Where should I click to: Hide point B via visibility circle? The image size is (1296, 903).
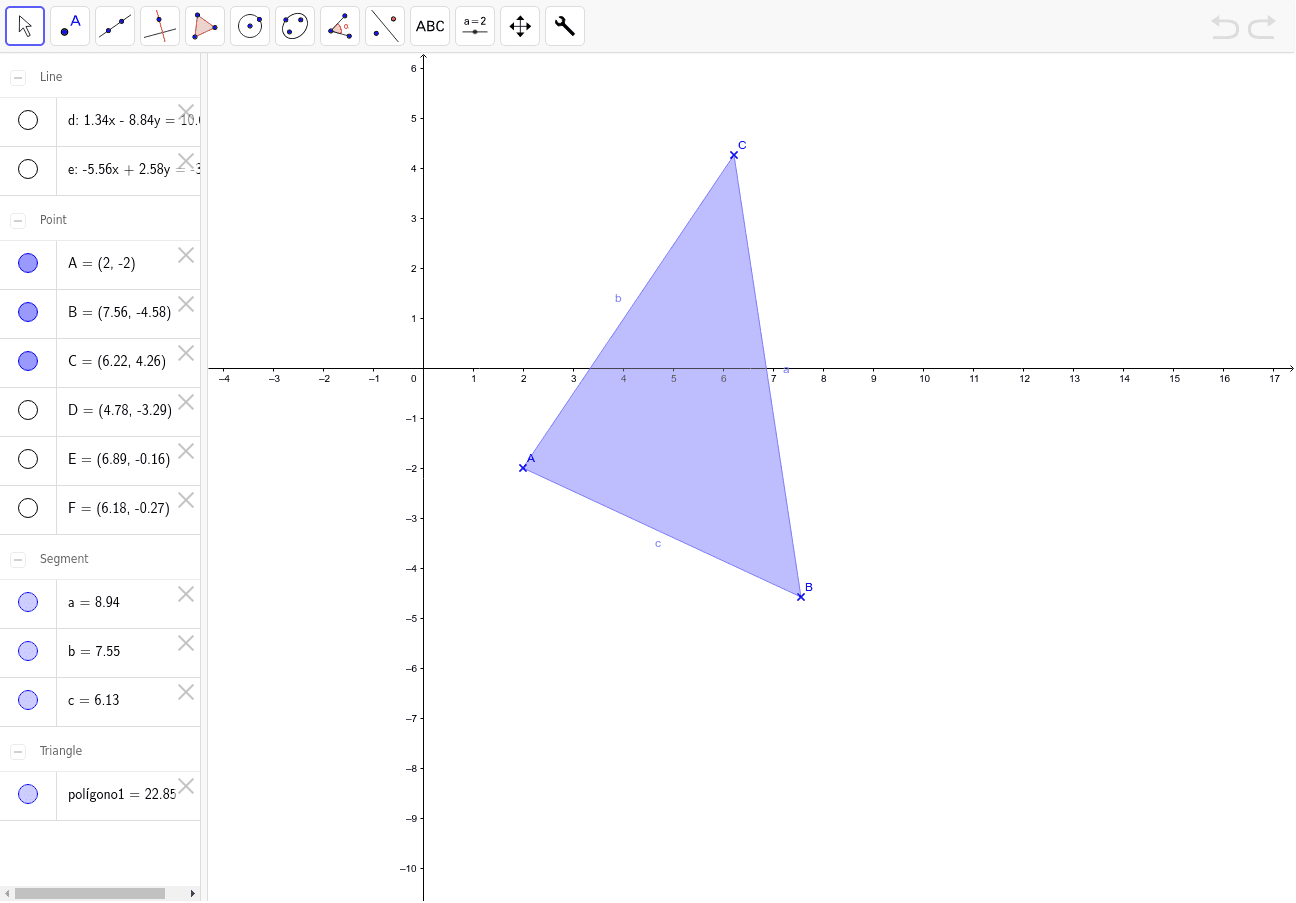pyautogui.click(x=28, y=312)
